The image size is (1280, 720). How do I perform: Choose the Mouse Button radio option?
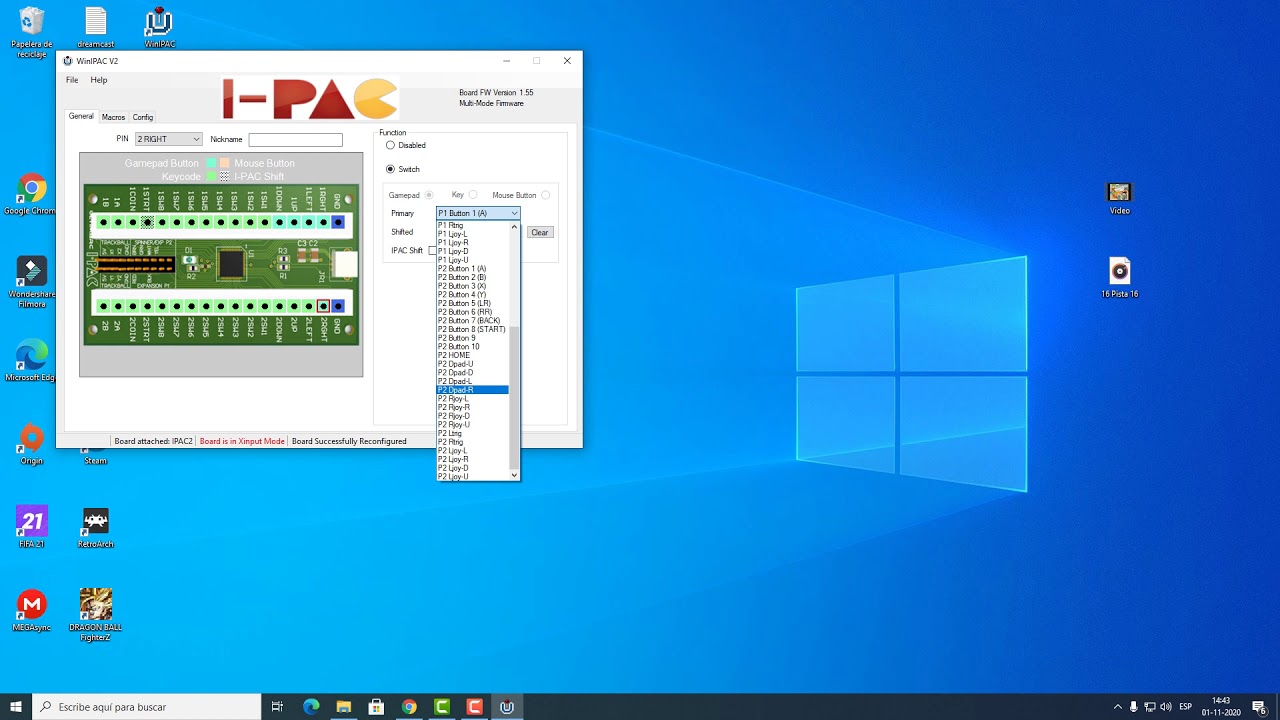pos(545,195)
